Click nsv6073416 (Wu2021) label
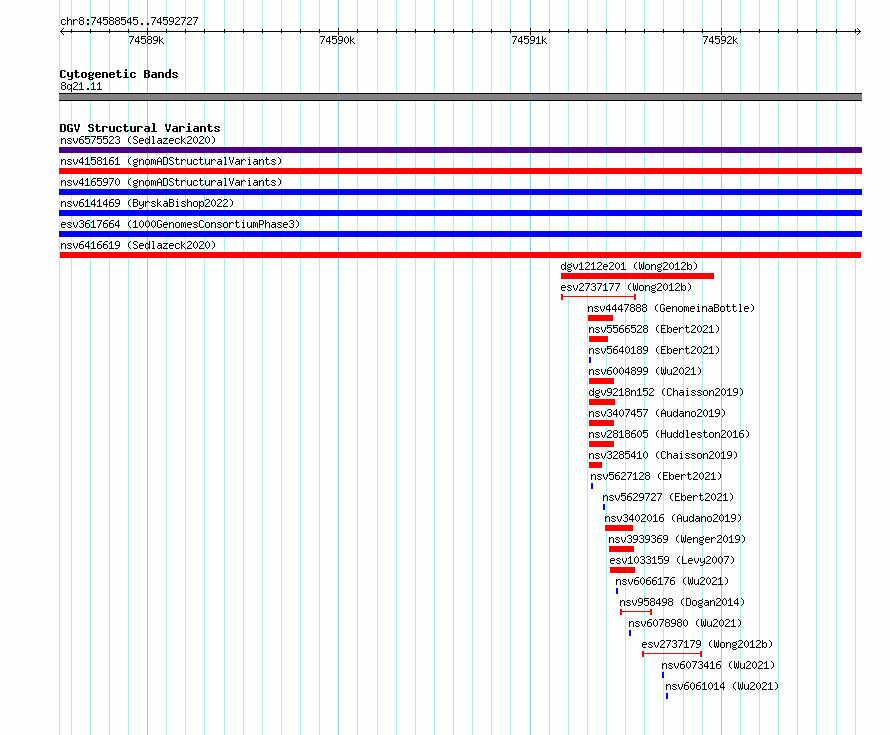Image resolution: width=890 pixels, height=735 pixels. 718,665
